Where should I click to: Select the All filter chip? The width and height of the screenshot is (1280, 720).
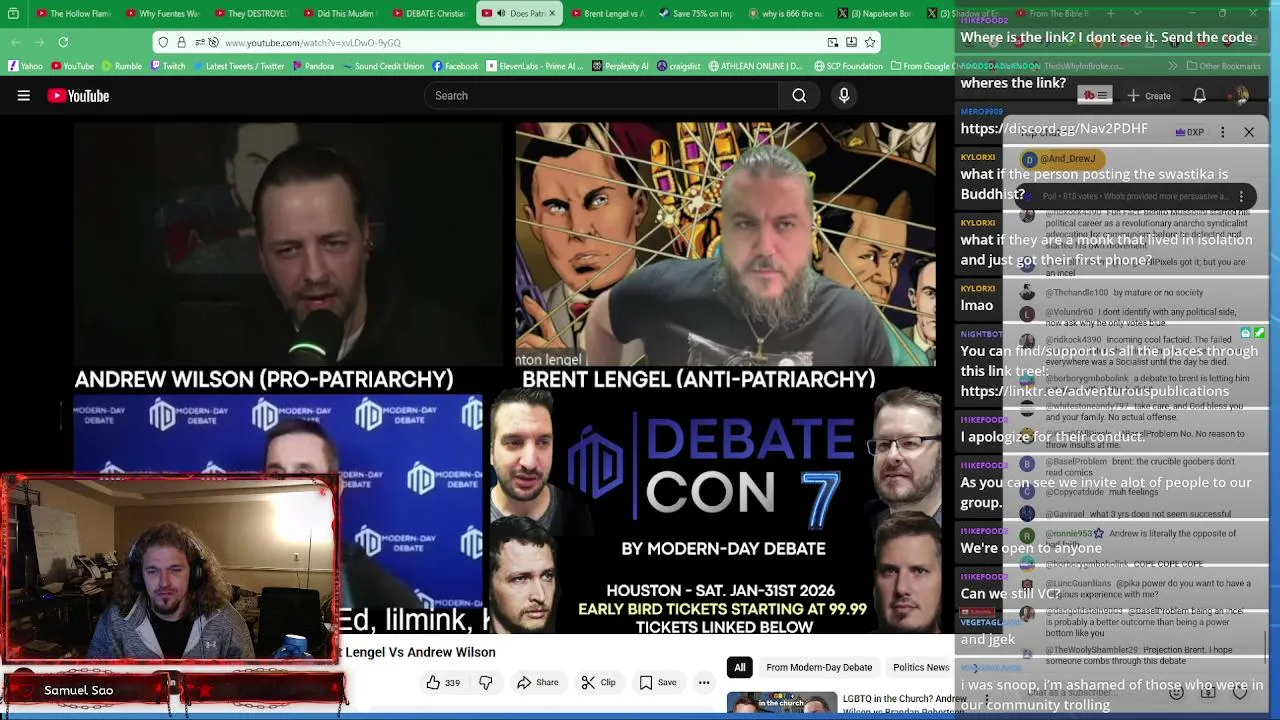pos(740,668)
